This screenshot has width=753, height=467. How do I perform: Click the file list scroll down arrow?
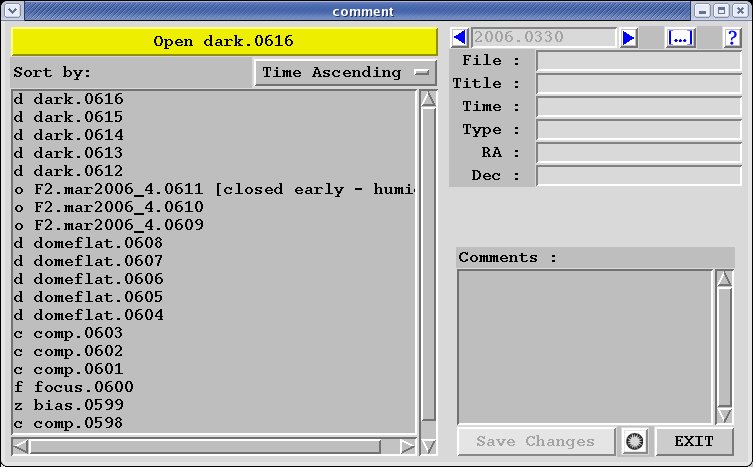pos(428,426)
